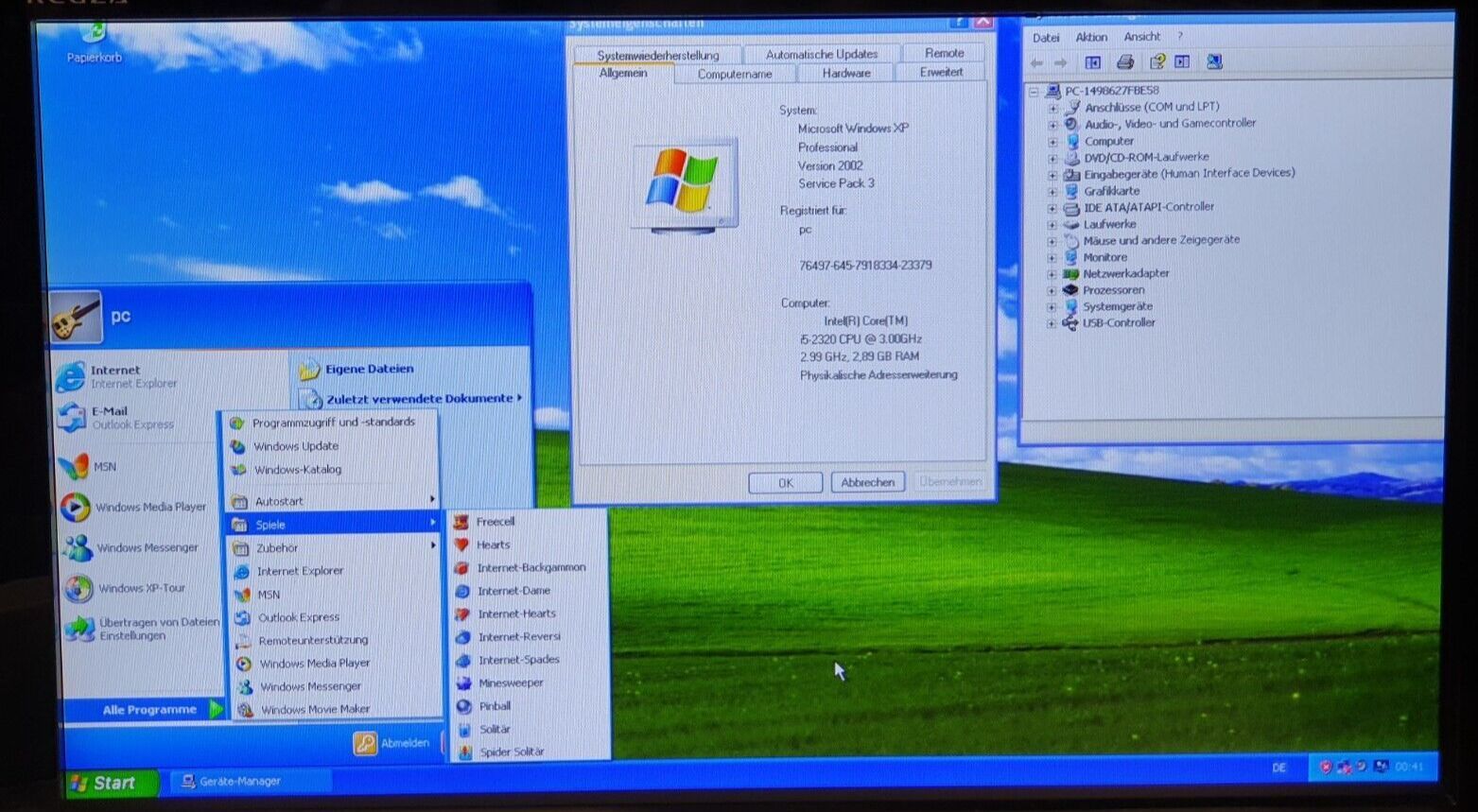This screenshot has height=812, width=1478.
Task: Switch to the Hardware tab
Action: pyautogui.click(x=845, y=74)
